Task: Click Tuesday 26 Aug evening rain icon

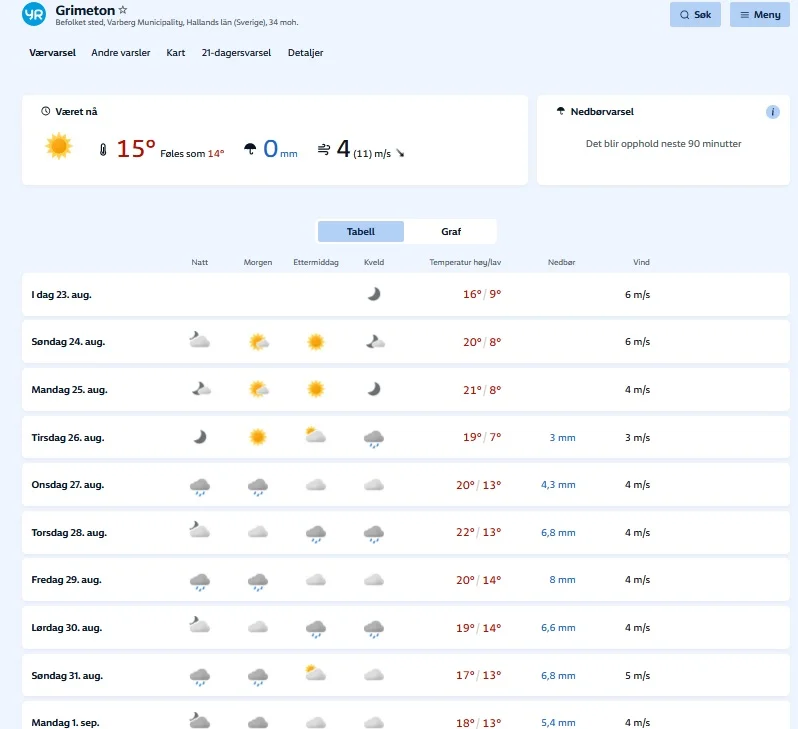Action: coord(374,438)
